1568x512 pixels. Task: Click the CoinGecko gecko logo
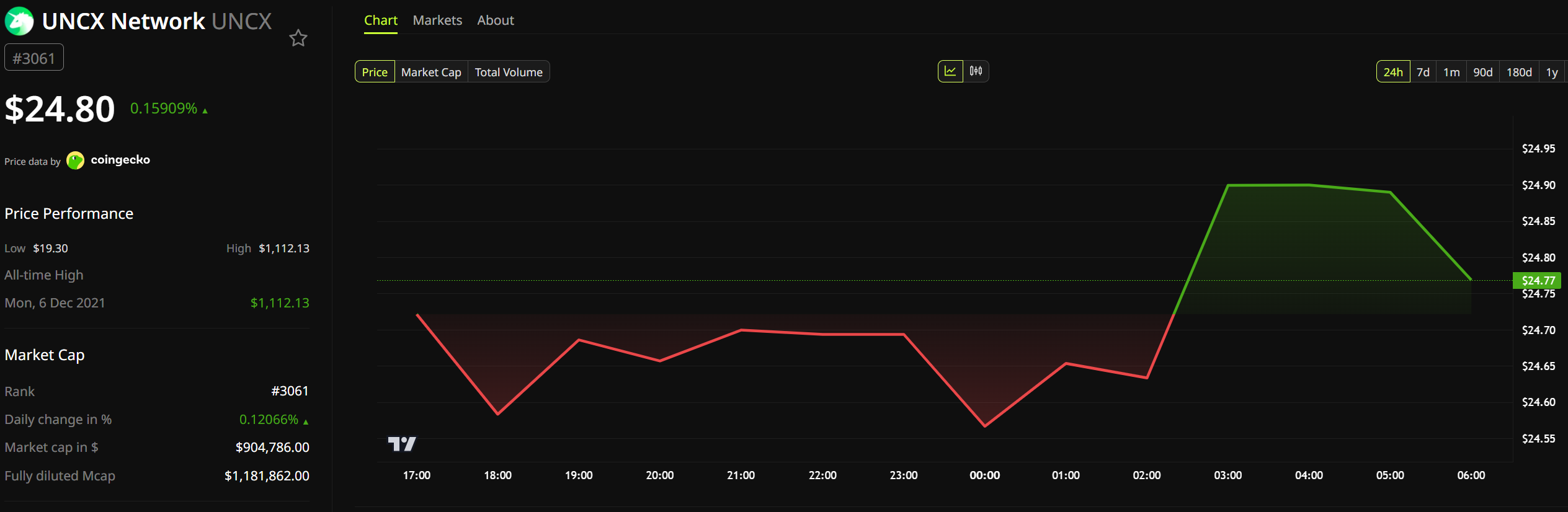coord(75,161)
